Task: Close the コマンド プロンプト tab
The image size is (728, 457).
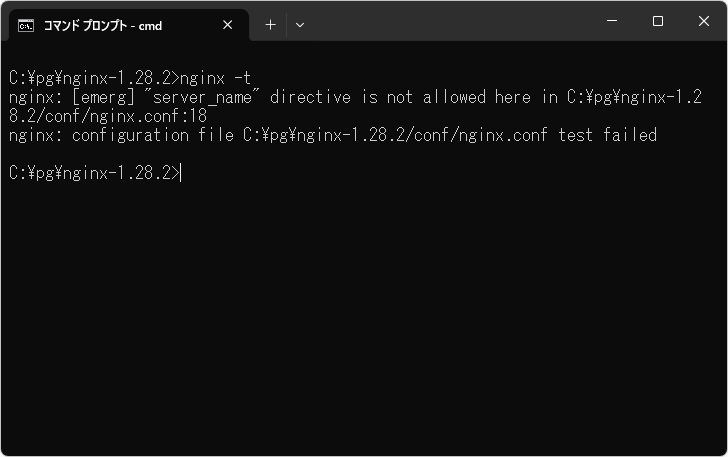Action: pos(228,25)
